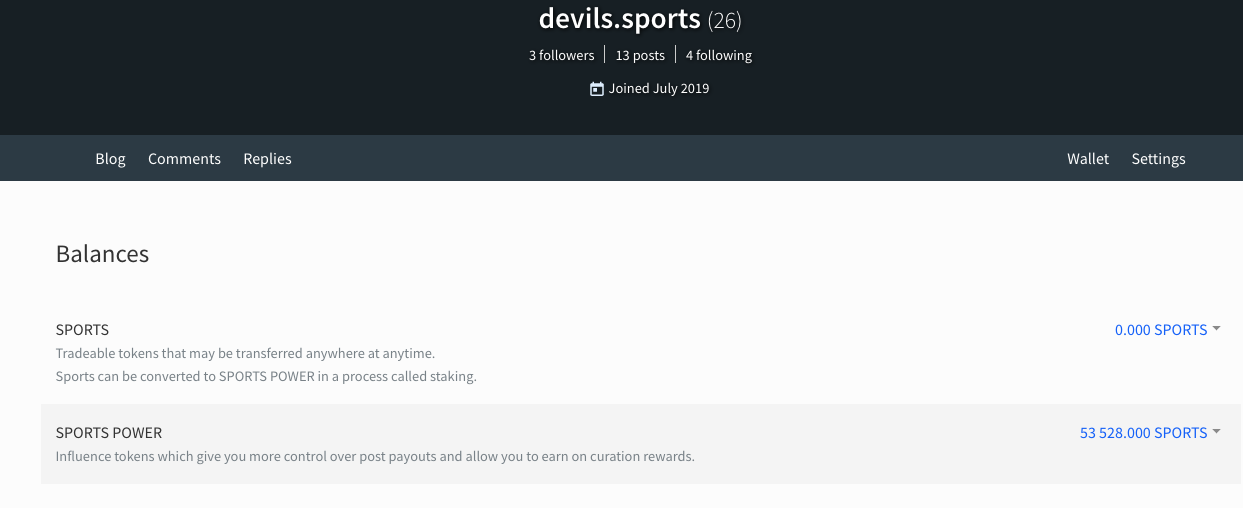Open the 53 528.000 SPORTS power menu
The height and width of the screenshot is (508, 1243).
click(x=1143, y=433)
